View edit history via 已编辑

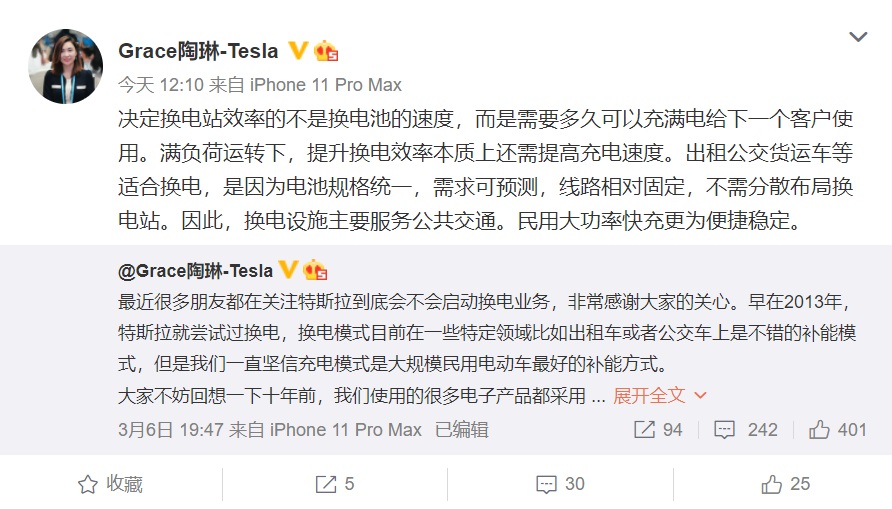(462, 429)
